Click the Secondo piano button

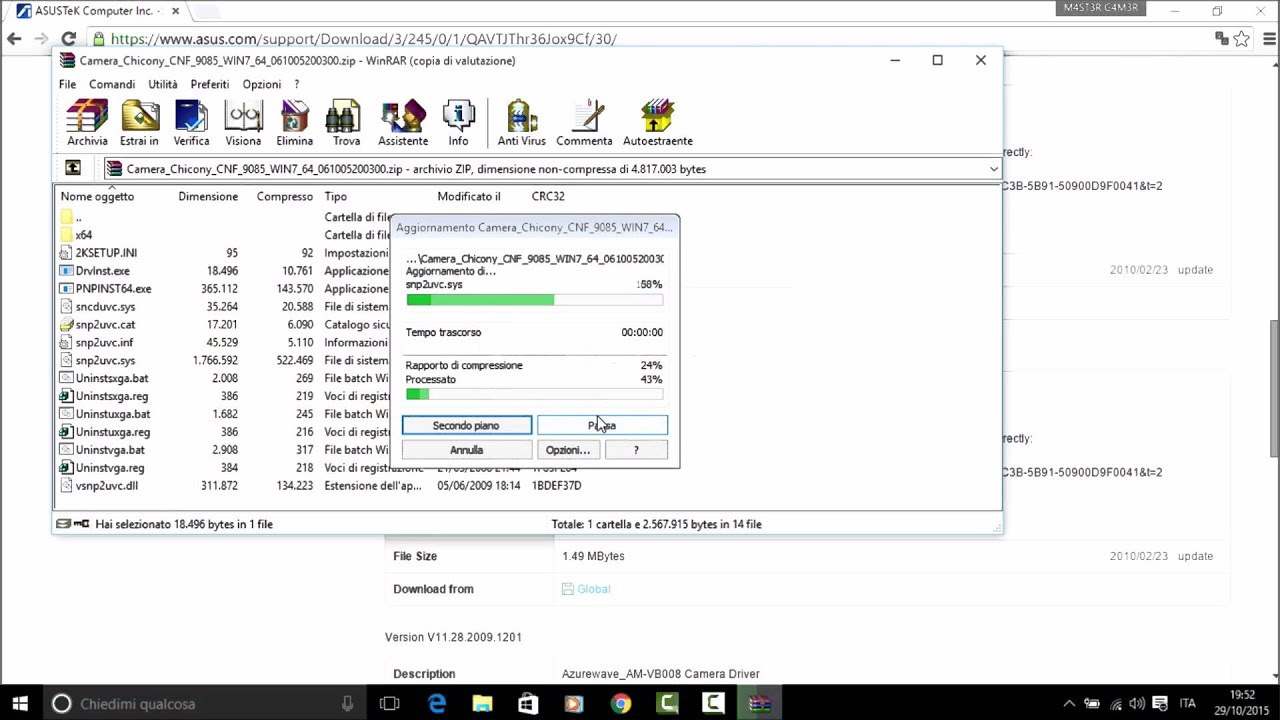tap(466, 426)
